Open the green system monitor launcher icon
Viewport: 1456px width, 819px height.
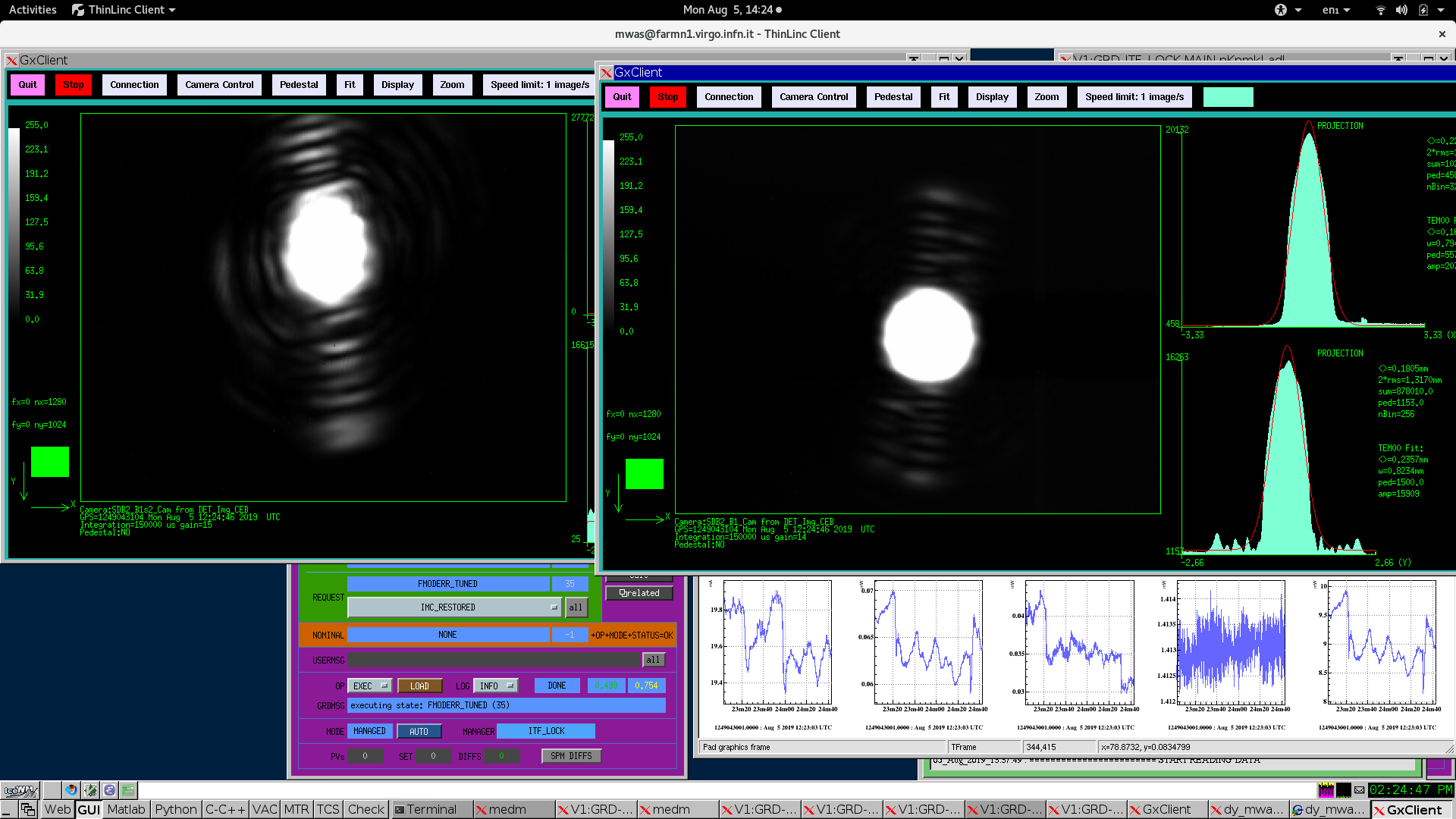(128, 790)
